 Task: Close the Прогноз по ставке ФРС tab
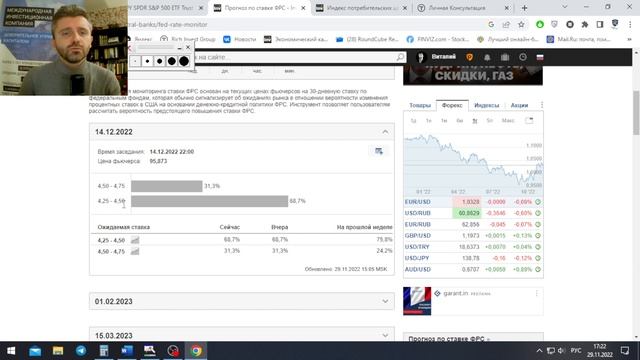coord(303,8)
